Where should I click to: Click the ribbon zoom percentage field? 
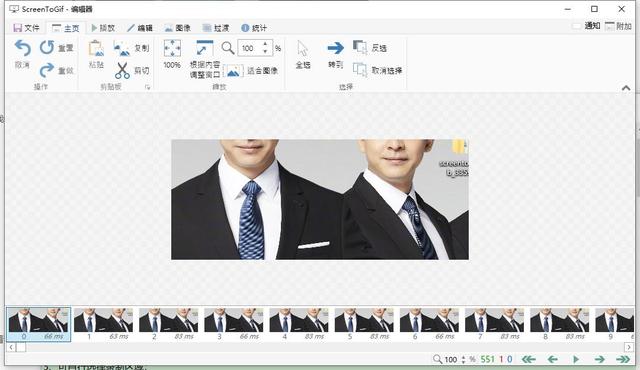[250, 48]
